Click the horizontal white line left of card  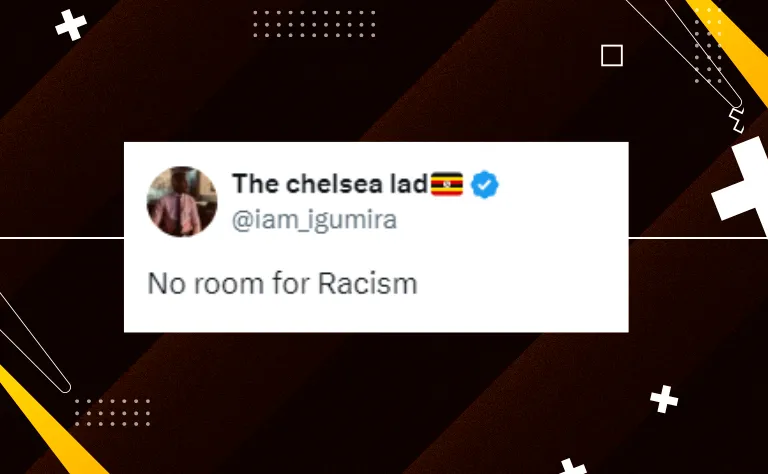point(62,238)
